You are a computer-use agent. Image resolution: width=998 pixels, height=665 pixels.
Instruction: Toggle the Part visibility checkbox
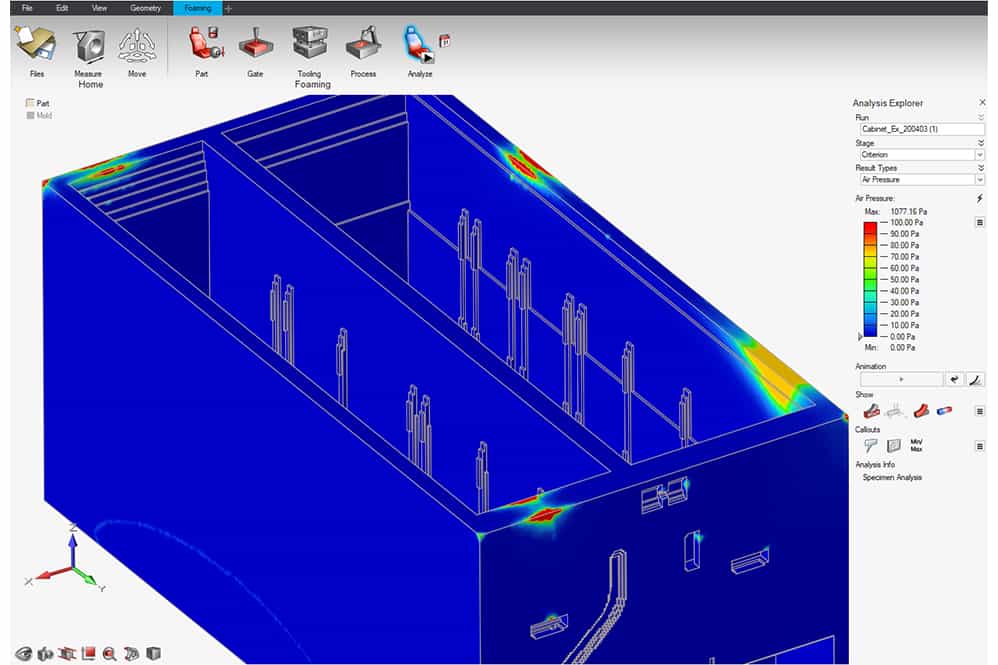pos(29,103)
